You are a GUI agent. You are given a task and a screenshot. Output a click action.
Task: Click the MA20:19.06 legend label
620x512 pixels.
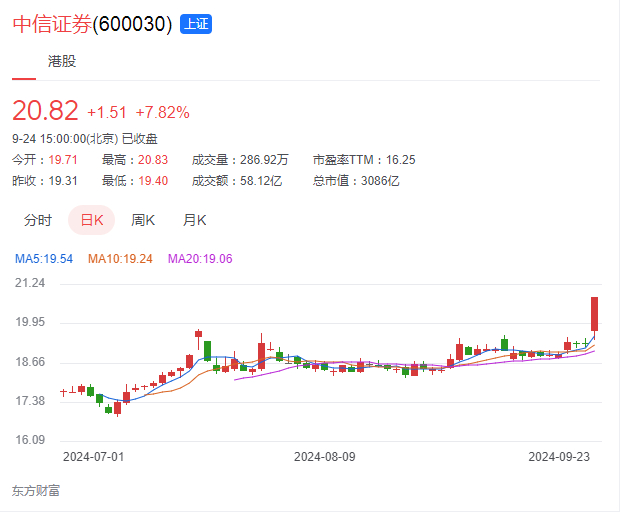tap(200, 259)
